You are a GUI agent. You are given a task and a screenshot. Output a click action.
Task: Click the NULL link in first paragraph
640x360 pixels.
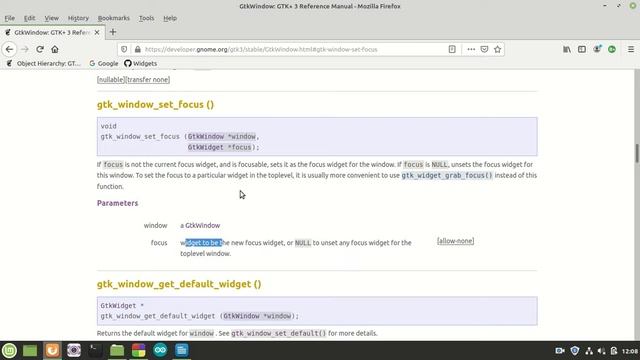(x=440, y=164)
